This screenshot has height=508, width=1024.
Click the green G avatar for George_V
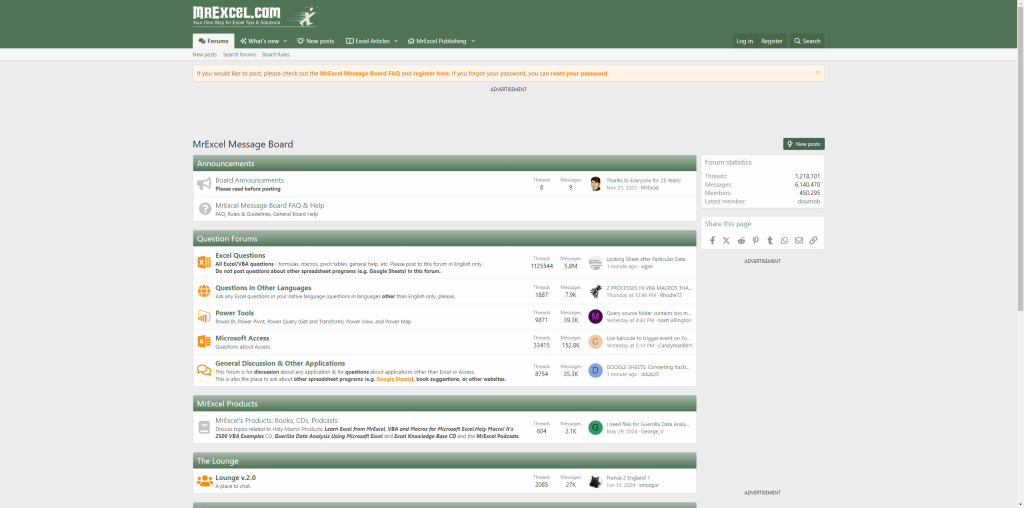595,428
